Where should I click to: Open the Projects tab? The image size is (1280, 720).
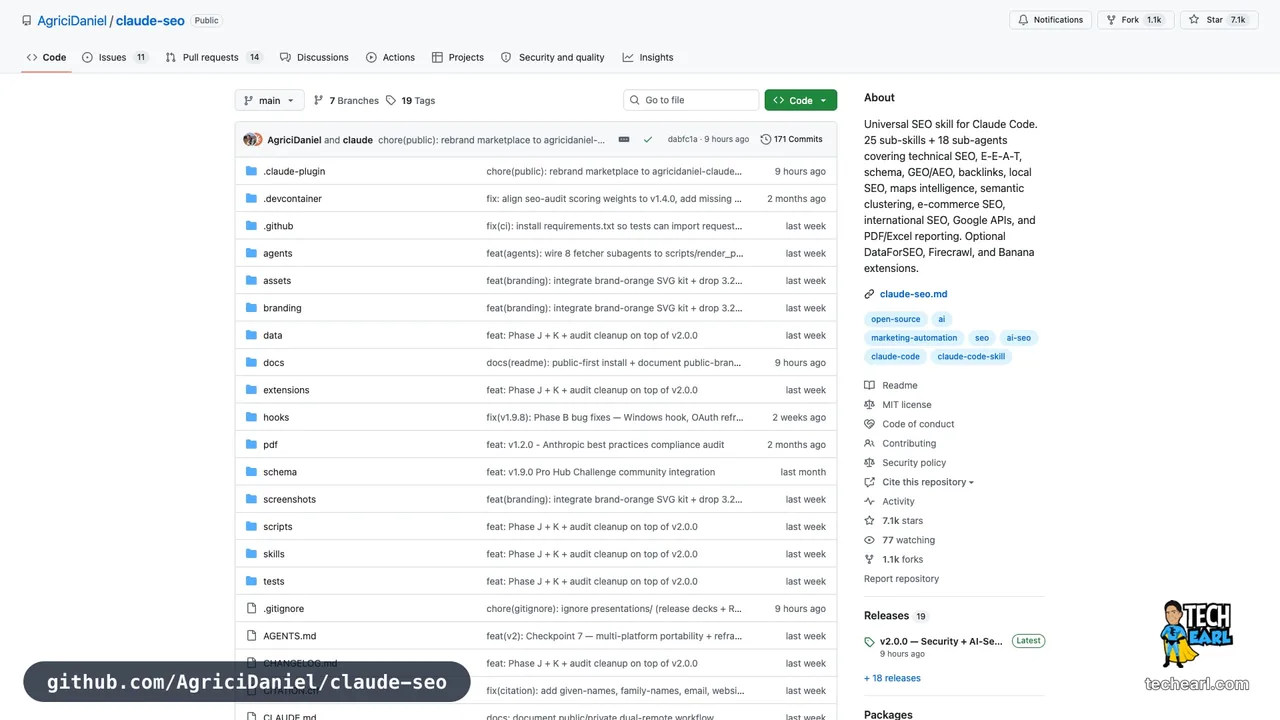tap(458, 57)
